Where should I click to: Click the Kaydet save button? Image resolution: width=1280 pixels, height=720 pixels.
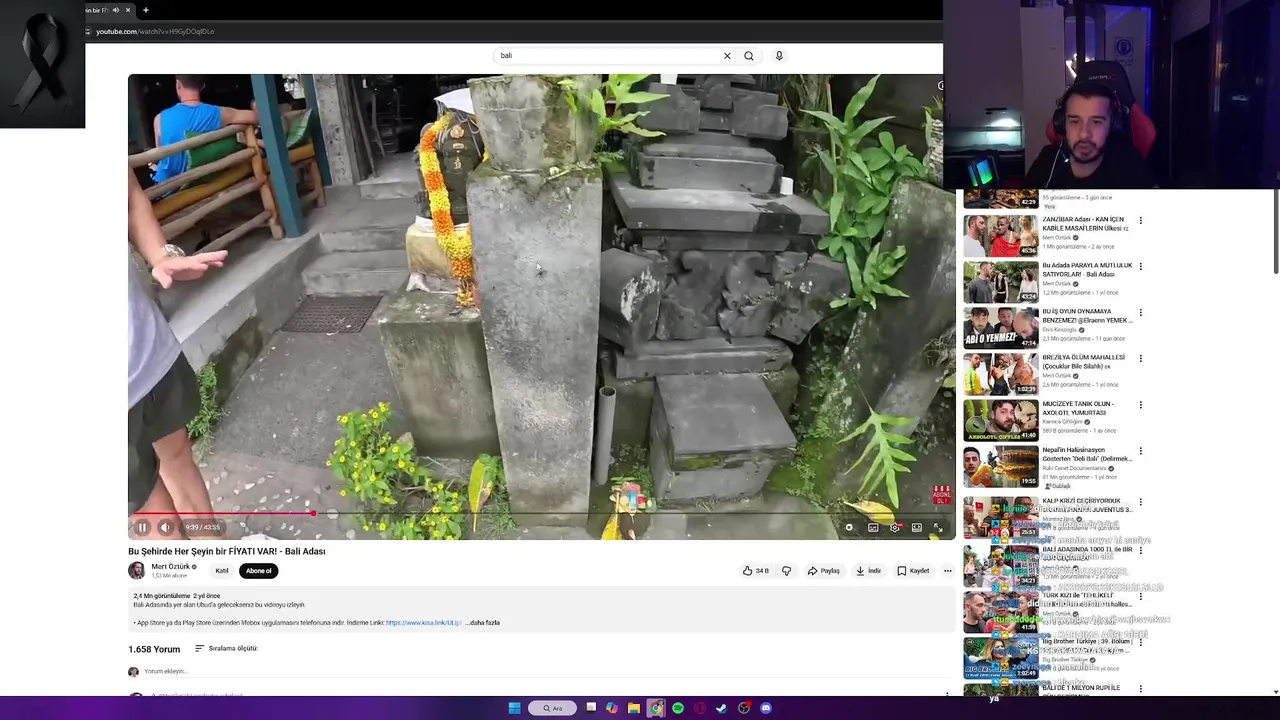coord(913,571)
